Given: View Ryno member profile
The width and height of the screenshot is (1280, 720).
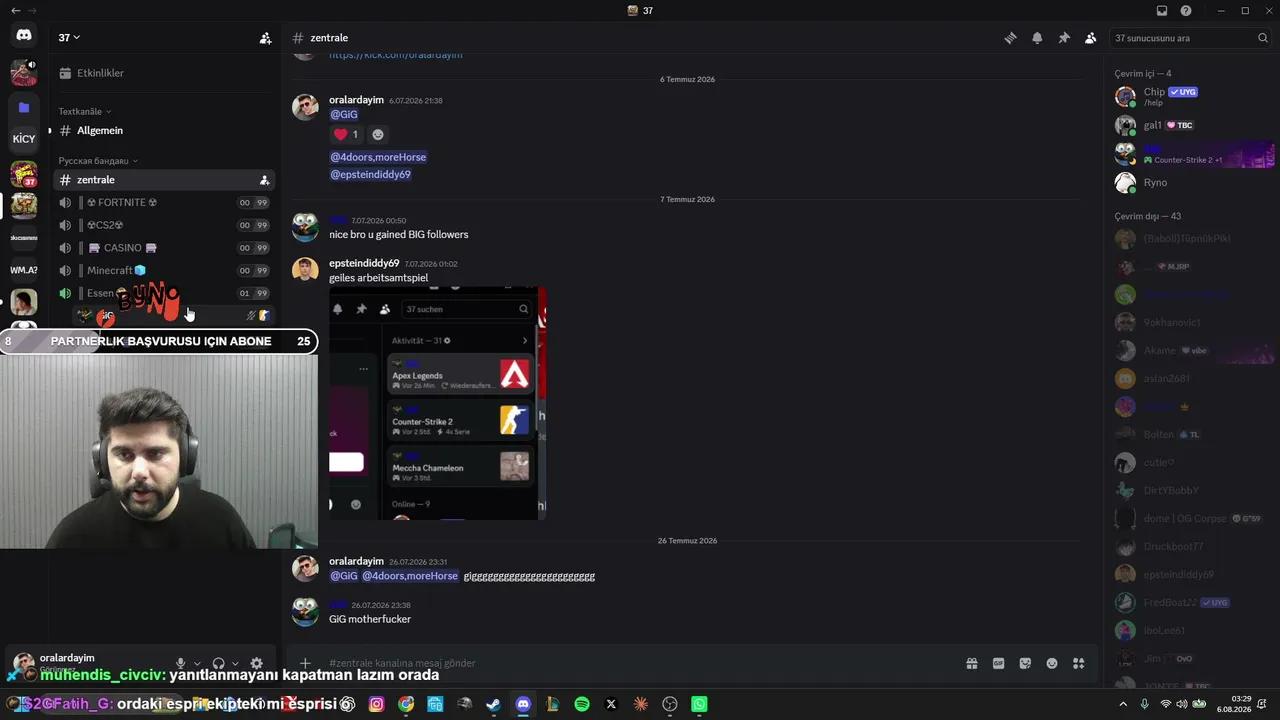Looking at the screenshot, I should click(x=1192, y=182).
